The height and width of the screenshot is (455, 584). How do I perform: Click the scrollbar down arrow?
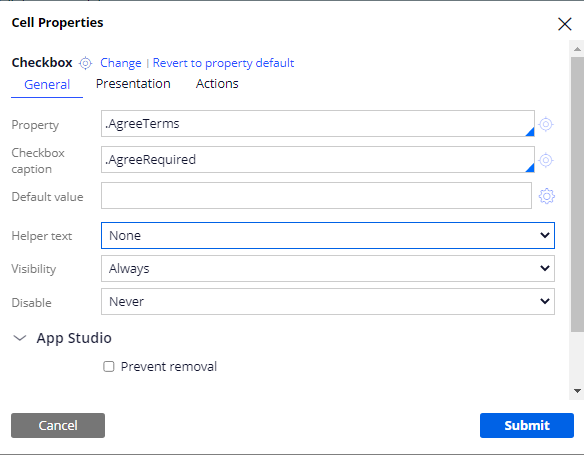(x=577, y=391)
